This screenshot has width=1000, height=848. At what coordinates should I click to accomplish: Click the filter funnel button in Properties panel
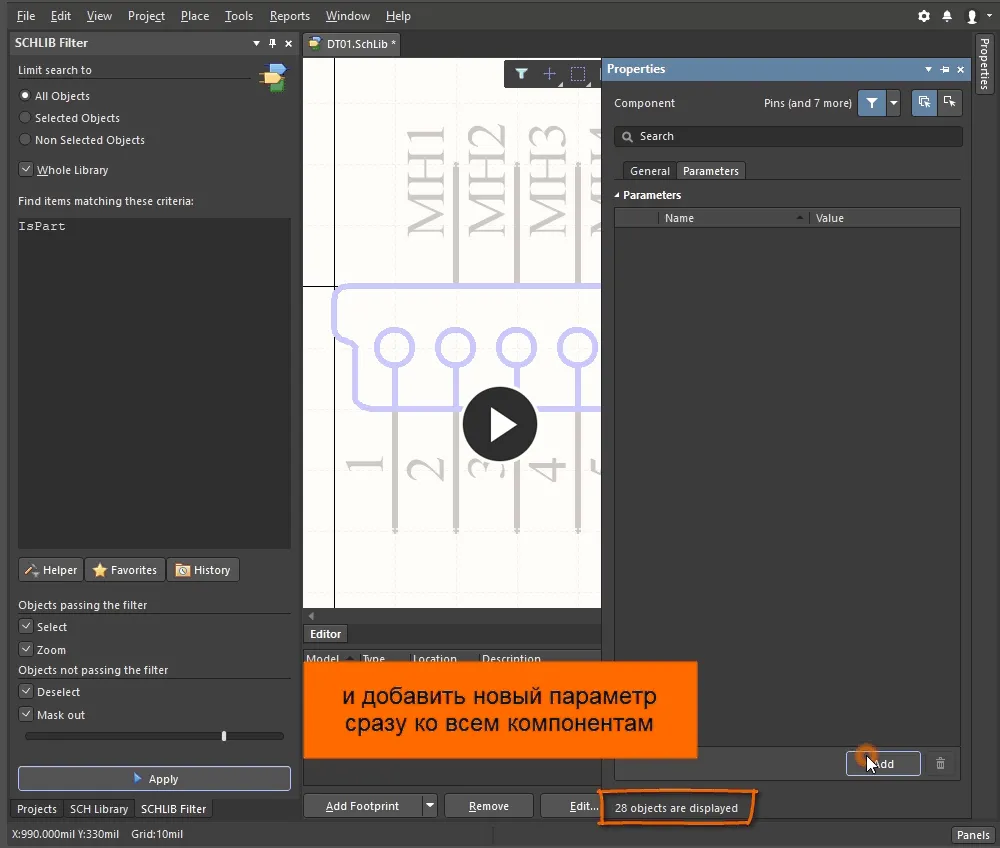(872, 102)
